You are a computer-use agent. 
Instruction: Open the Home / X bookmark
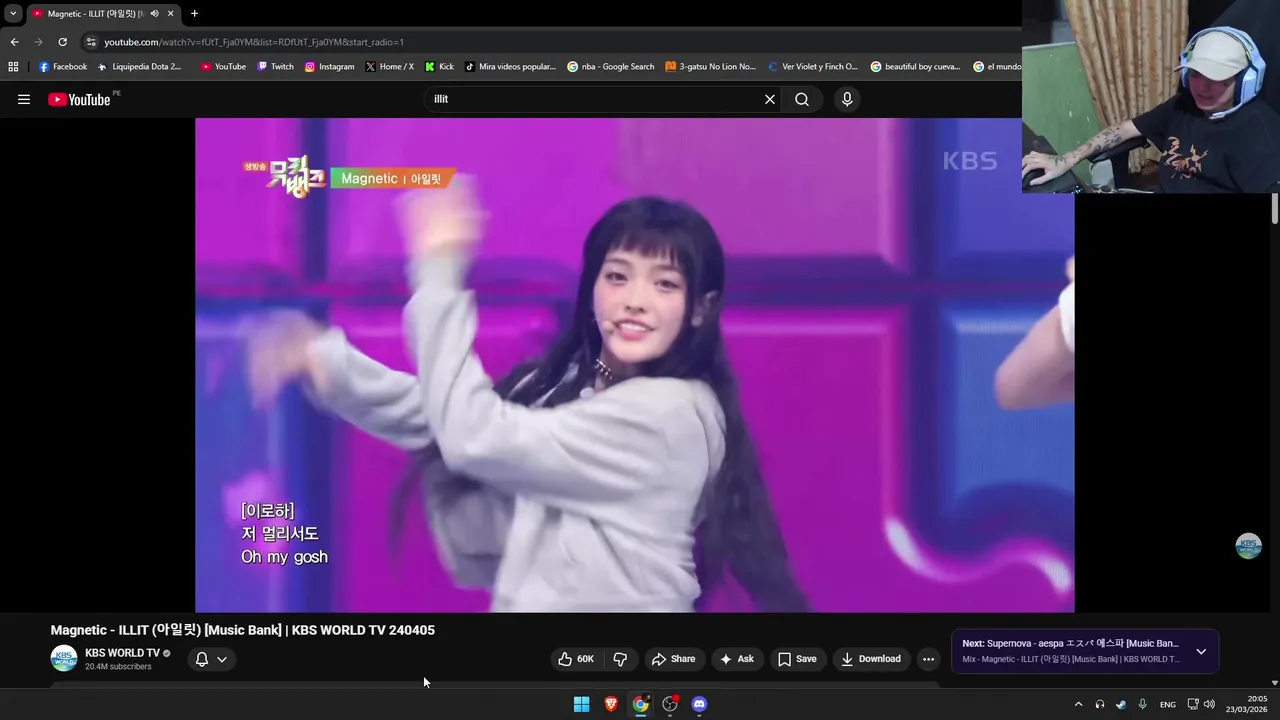tap(390, 67)
